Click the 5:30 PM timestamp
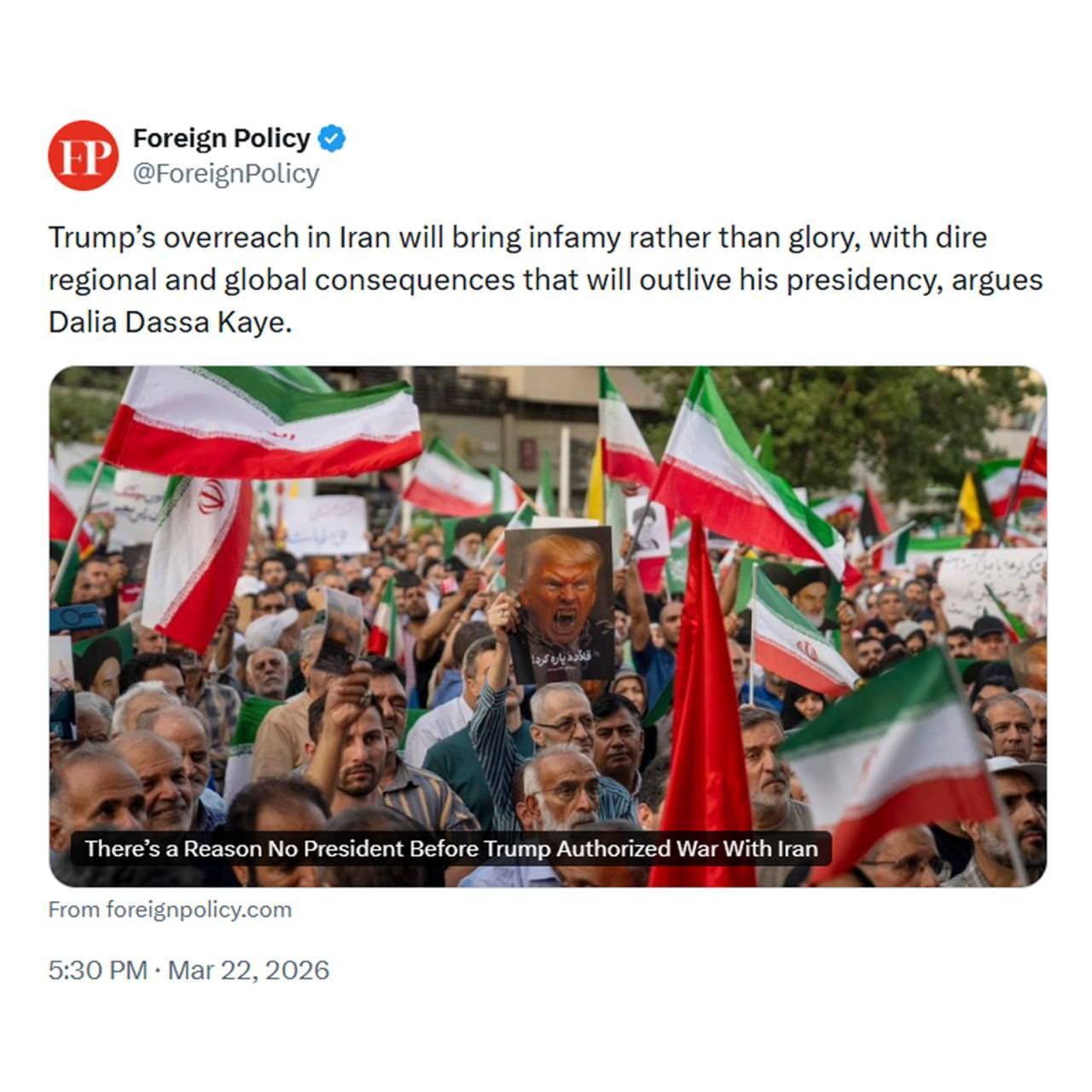This screenshot has height=1092, width=1092. click(x=97, y=970)
